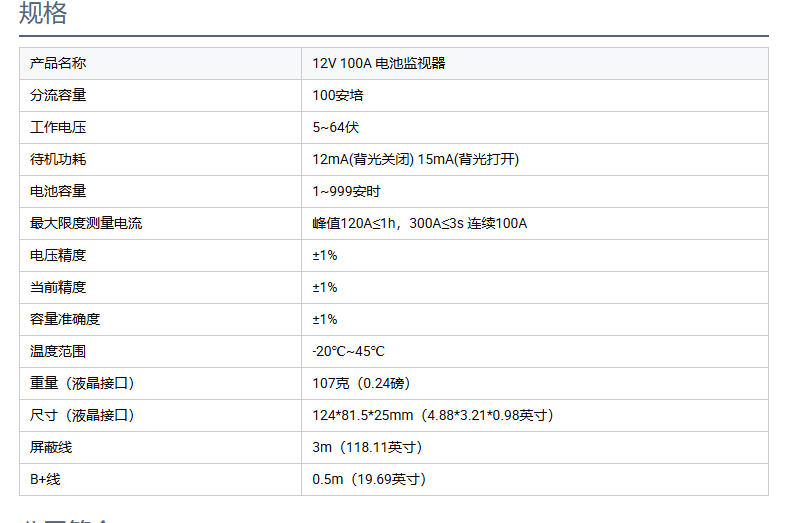
Task: Select the 容量准确度 row label
Action: [x=65, y=319]
